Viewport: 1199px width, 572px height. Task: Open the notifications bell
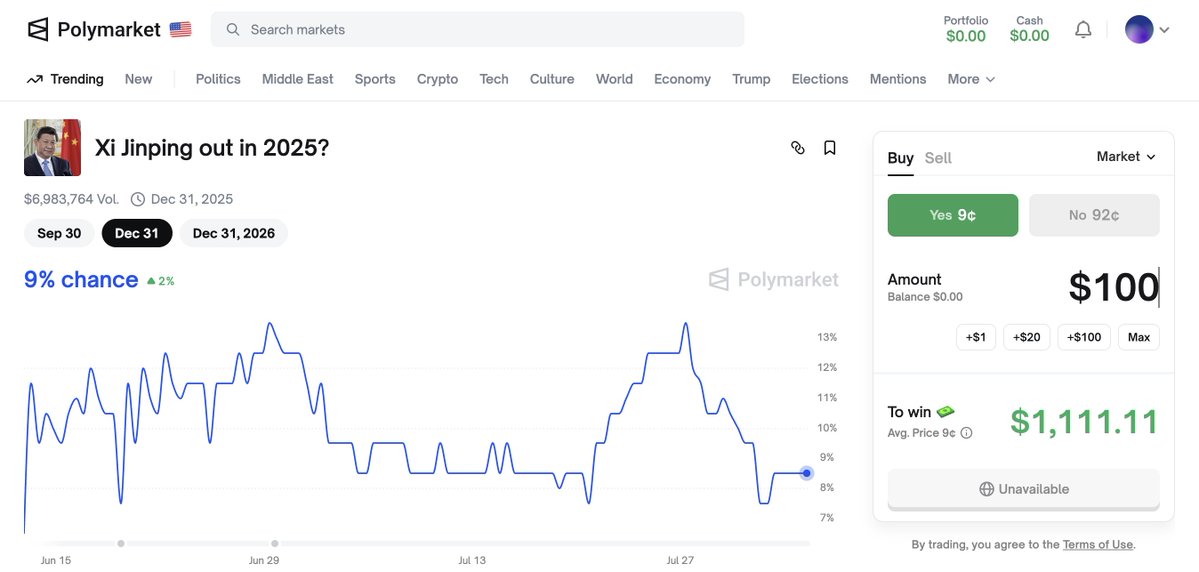pos(1083,30)
